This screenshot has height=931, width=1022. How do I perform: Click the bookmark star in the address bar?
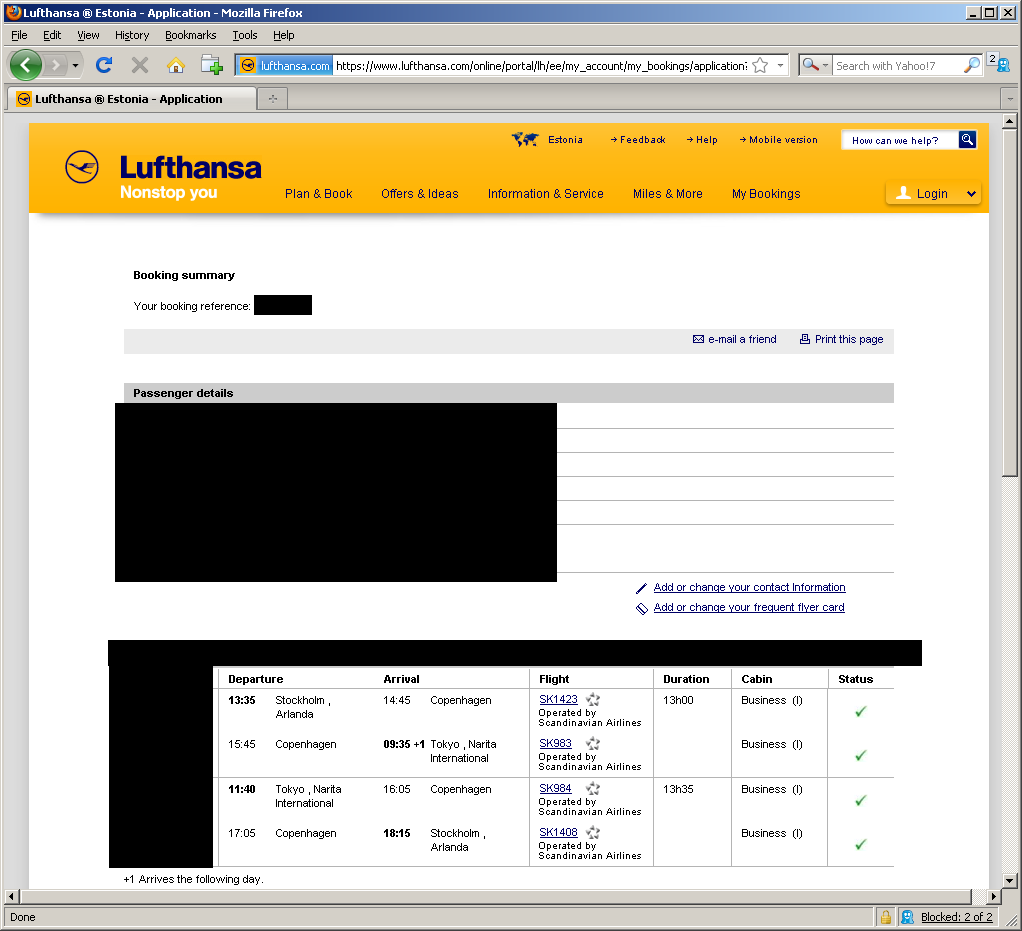[760, 65]
